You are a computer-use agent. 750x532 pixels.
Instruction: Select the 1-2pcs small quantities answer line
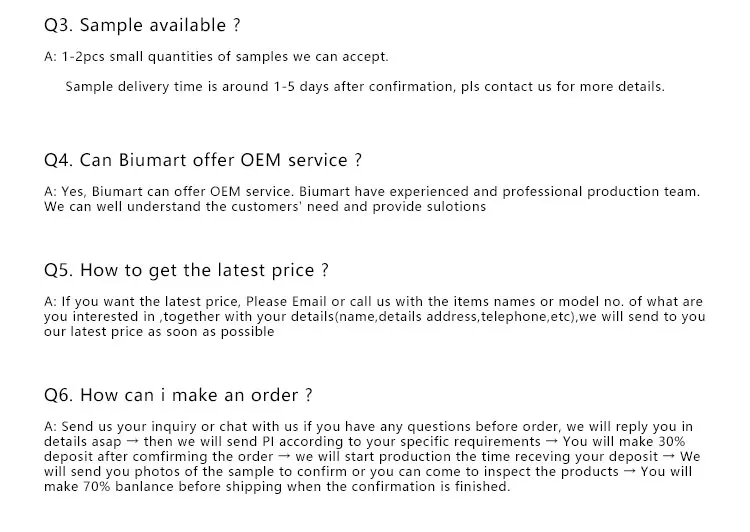(x=216, y=56)
